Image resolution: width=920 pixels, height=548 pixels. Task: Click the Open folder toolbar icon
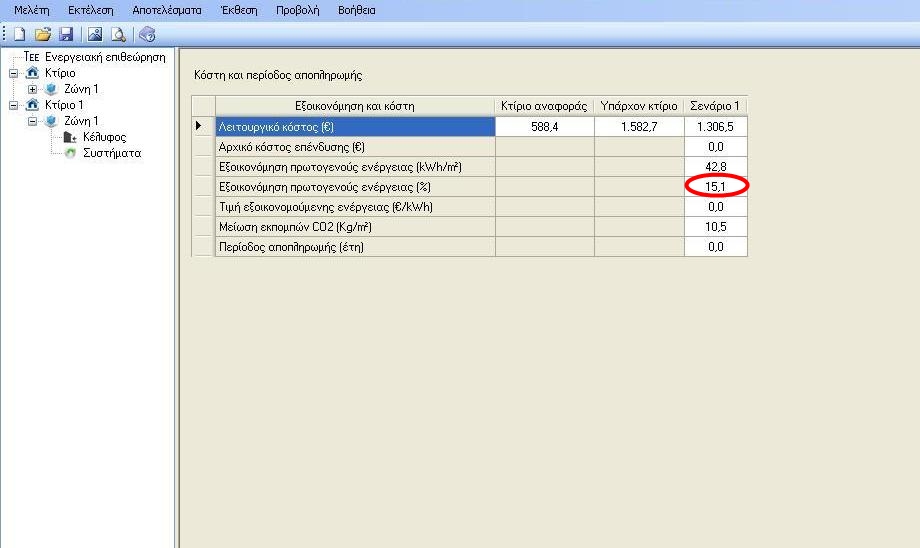pos(42,35)
